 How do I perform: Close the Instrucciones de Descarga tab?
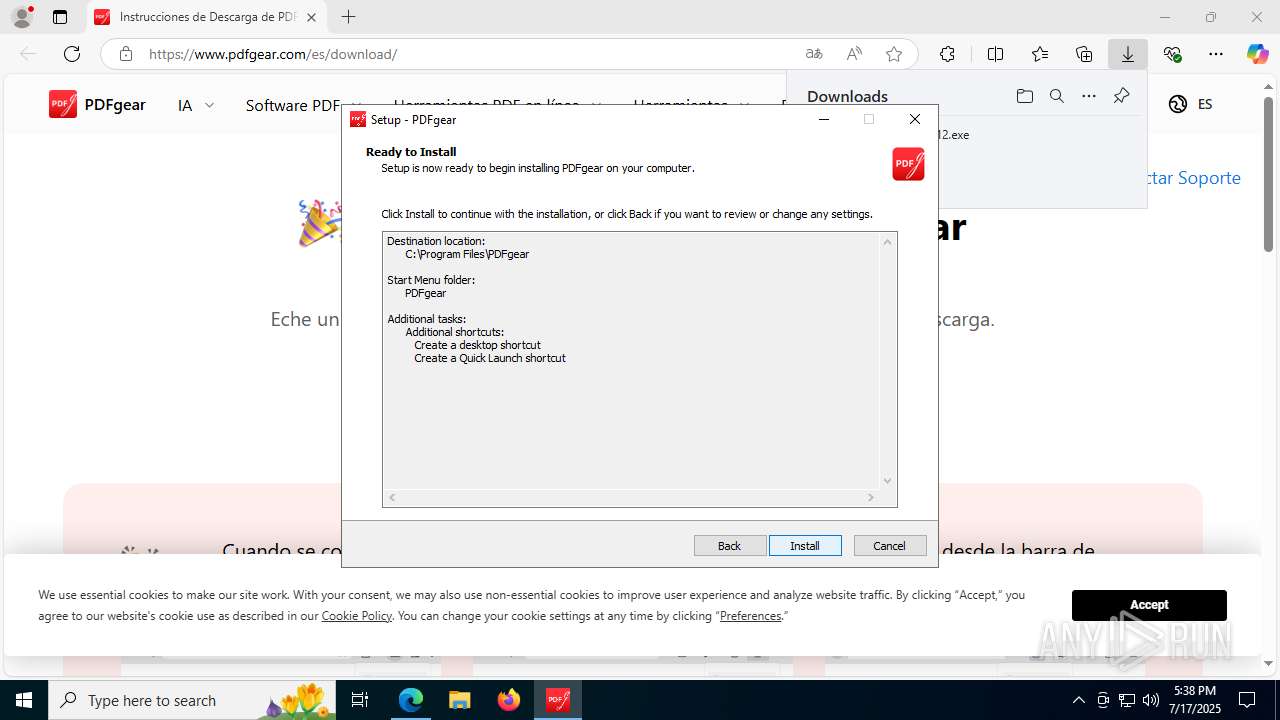[311, 17]
